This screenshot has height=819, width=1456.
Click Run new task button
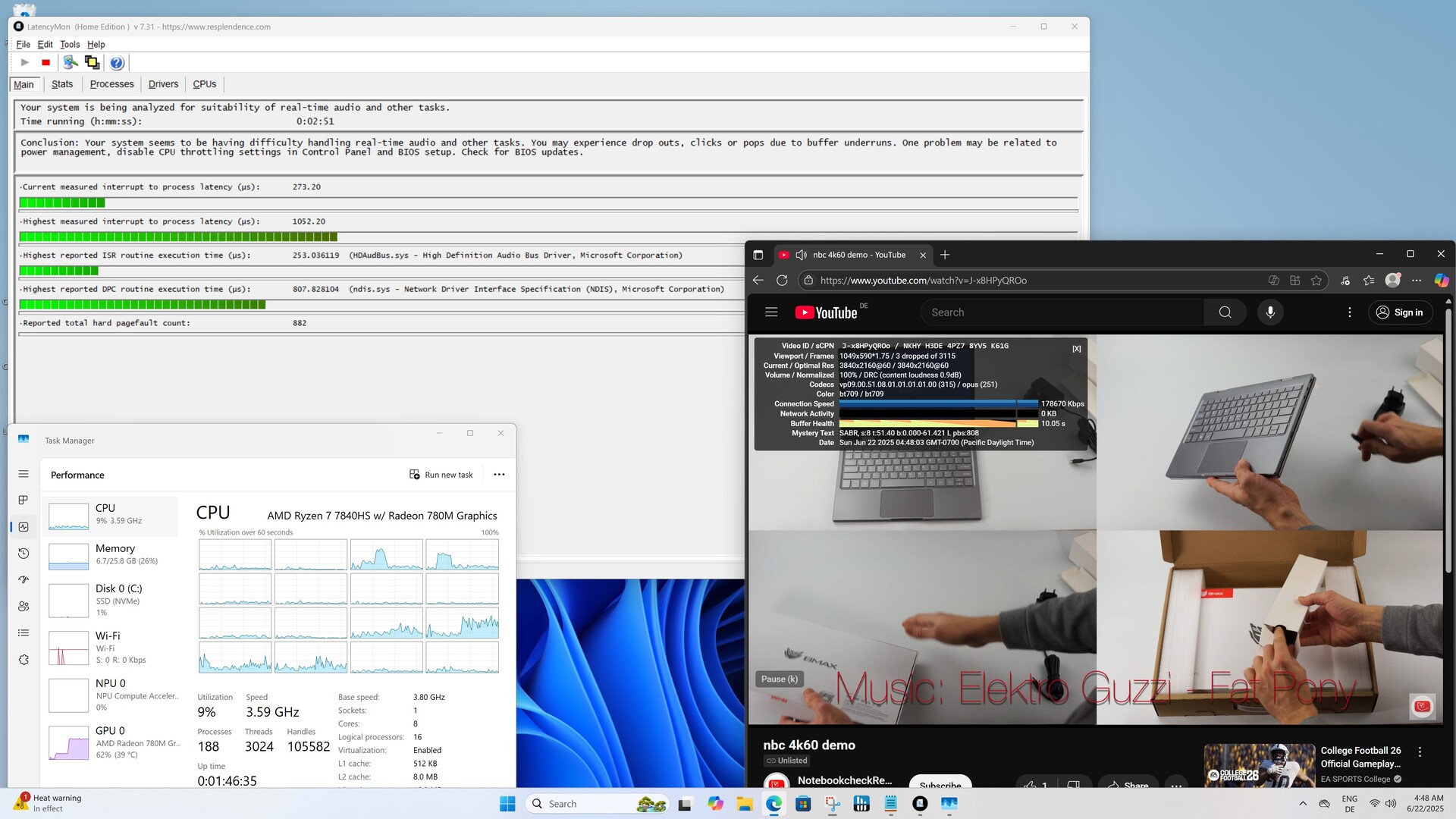coord(441,475)
